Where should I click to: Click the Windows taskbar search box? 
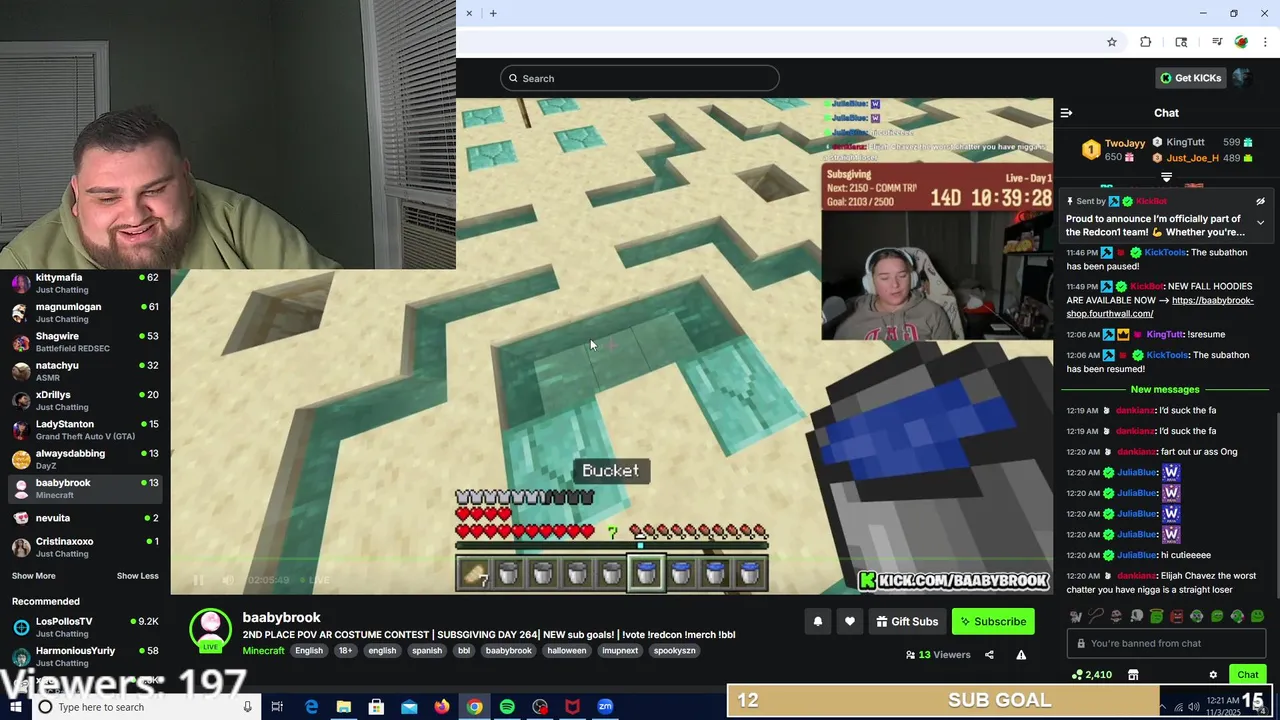145,707
